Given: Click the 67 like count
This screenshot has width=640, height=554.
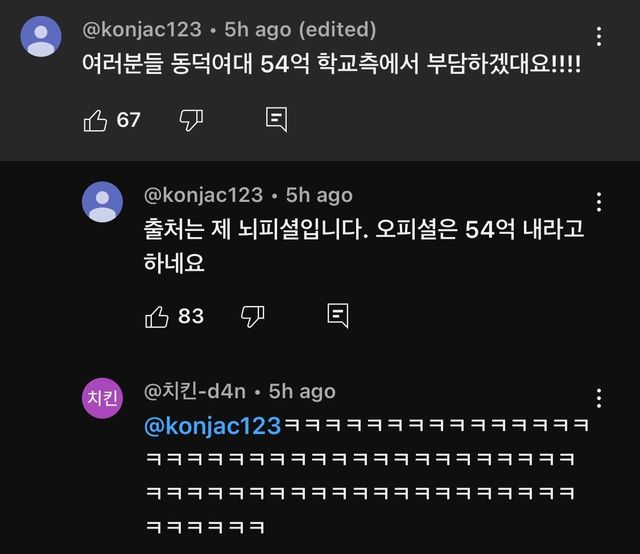Looking at the screenshot, I should (129, 120).
